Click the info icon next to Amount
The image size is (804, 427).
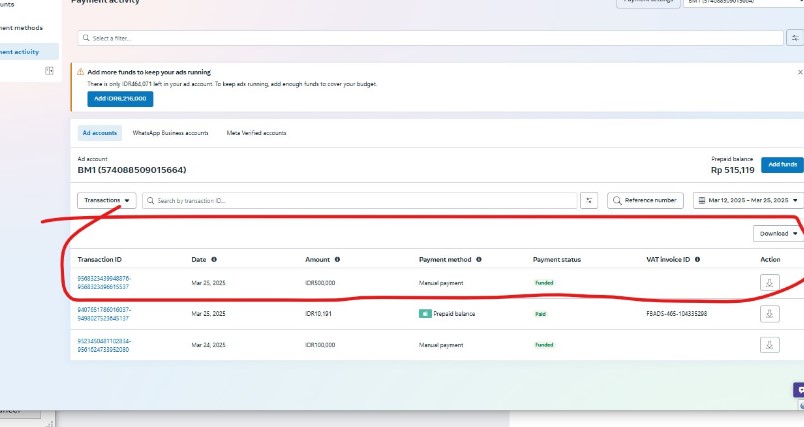336,259
